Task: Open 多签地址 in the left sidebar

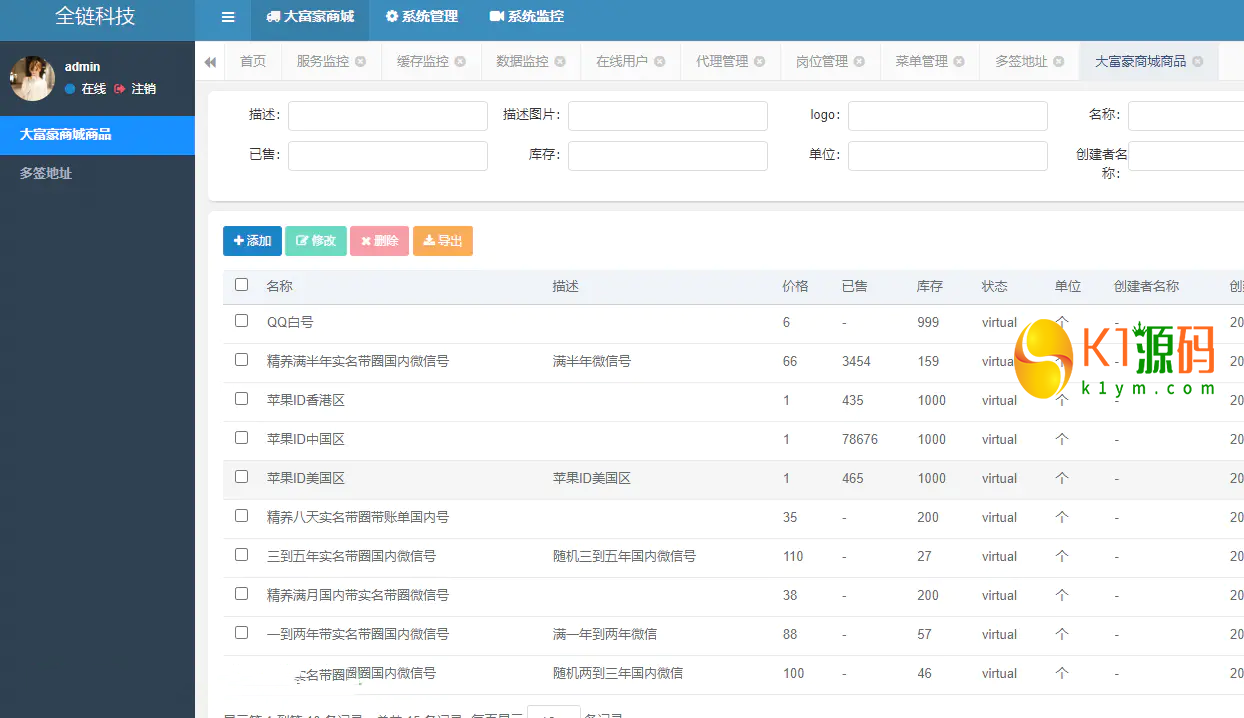Action: (46, 174)
